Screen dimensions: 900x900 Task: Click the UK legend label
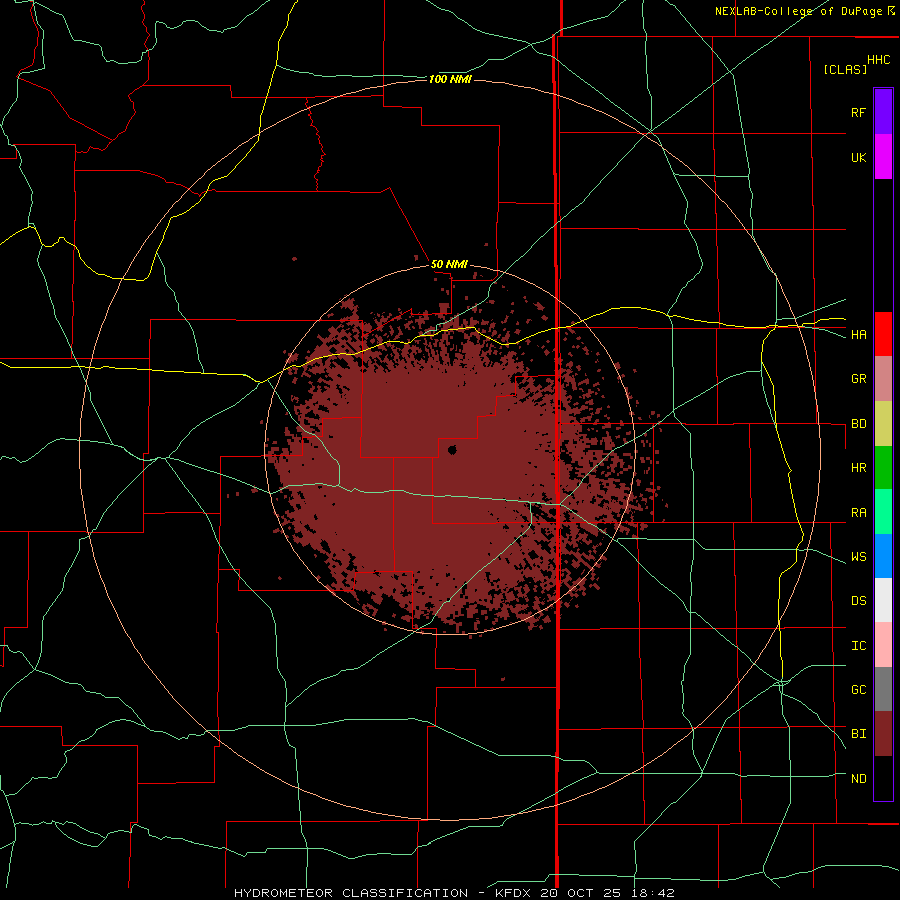858,157
